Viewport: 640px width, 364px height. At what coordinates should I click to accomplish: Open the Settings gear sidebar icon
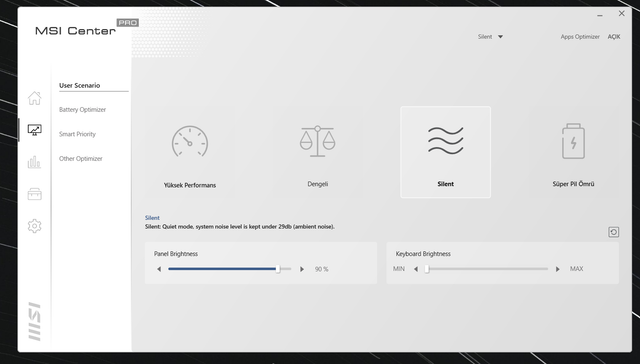34,226
